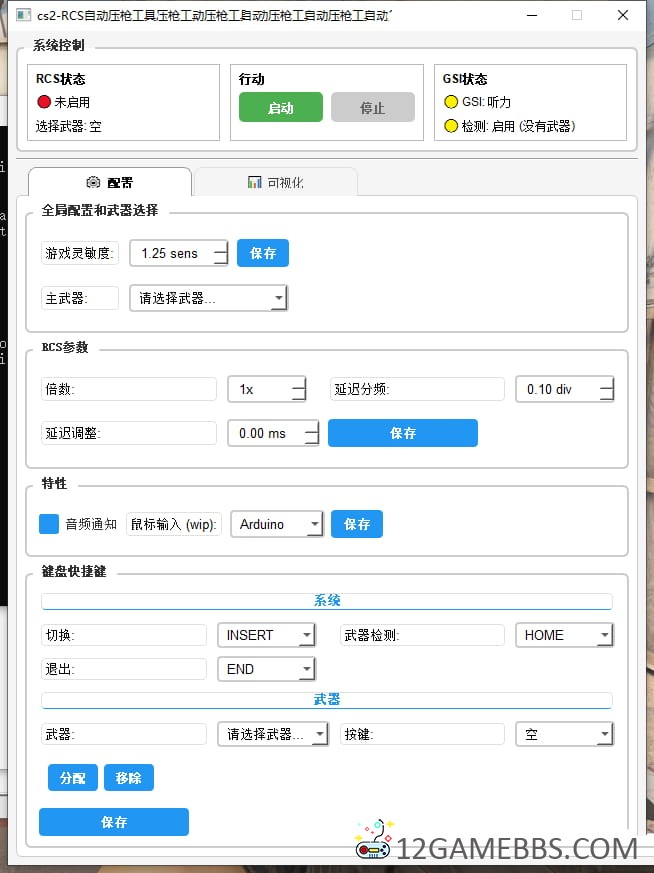This screenshot has width=654, height=873.
Task: Click the 1x multiplier spinner
Action: 267,389
